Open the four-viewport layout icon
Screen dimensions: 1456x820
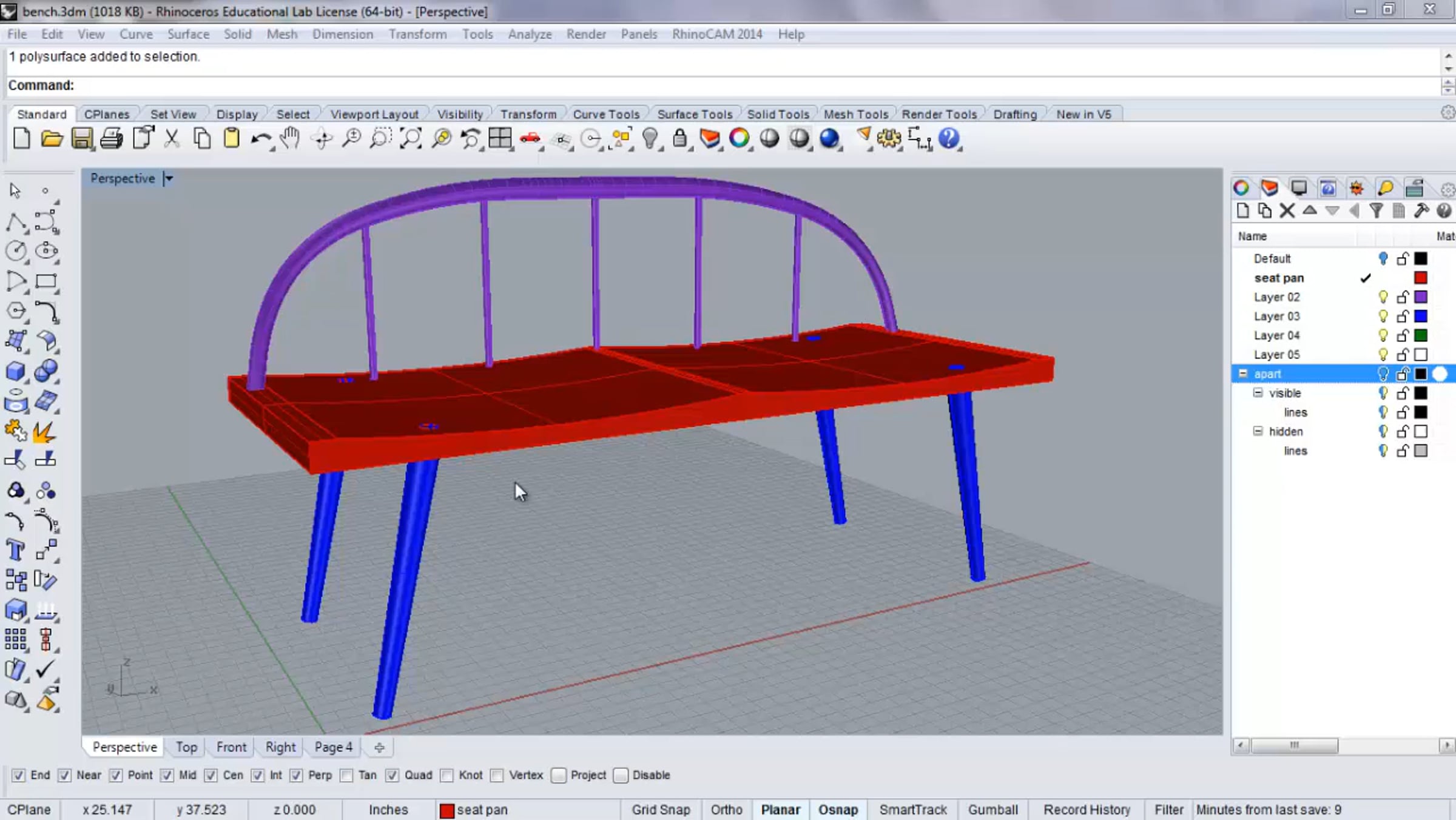tap(500, 139)
